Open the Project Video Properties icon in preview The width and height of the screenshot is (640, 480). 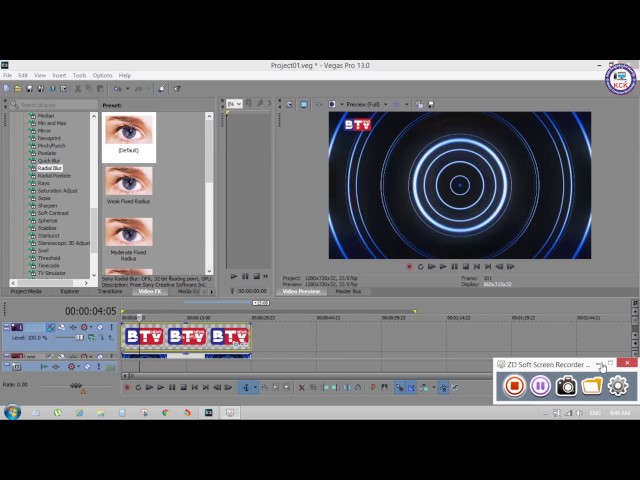click(x=289, y=104)
